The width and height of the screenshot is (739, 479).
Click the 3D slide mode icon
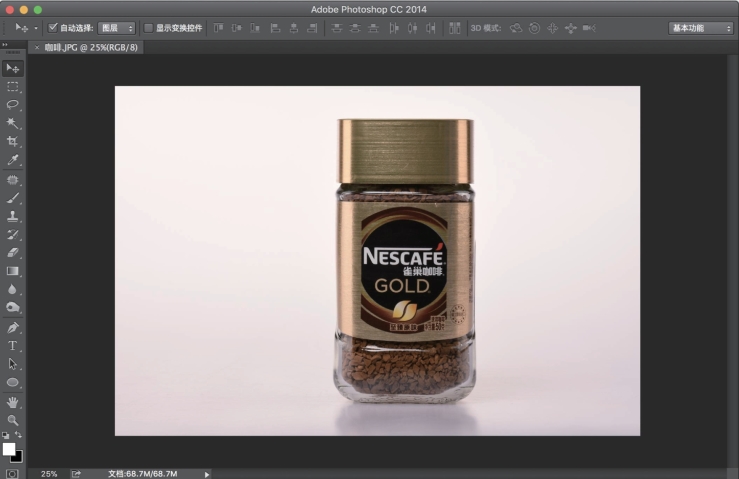571,28
